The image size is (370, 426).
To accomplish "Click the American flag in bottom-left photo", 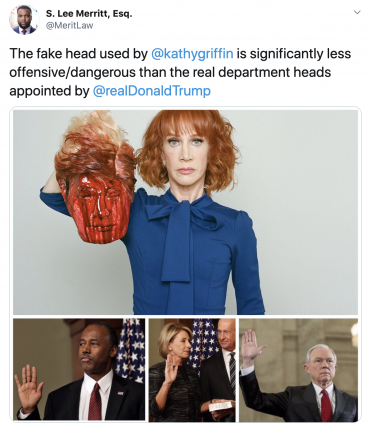I will [x=130, y=348].
